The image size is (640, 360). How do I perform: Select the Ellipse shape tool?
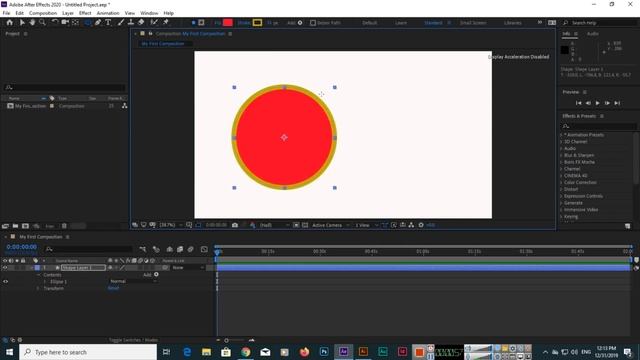coord(87,22)
